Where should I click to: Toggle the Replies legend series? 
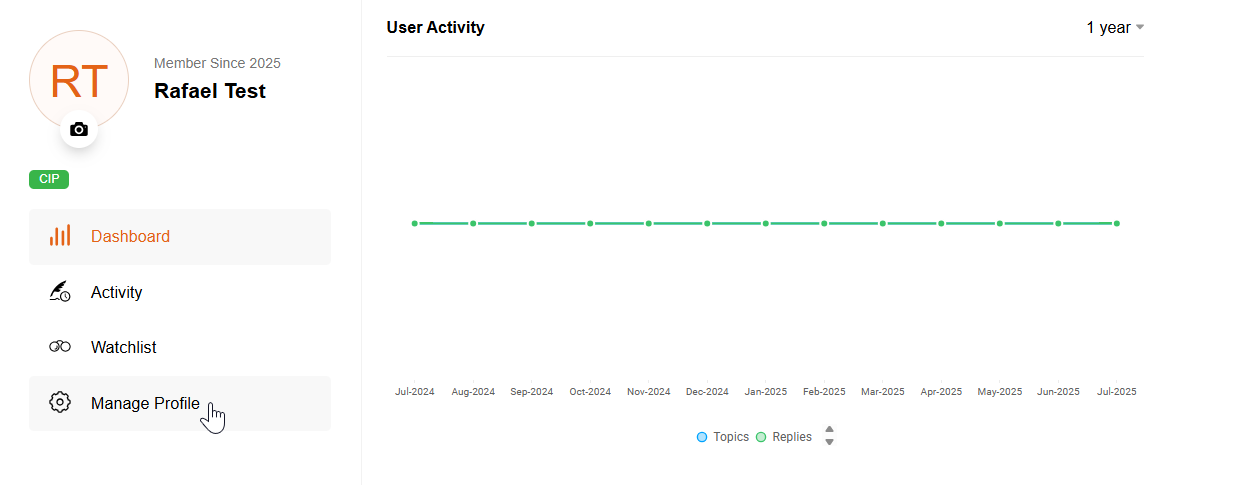(784, 437)
